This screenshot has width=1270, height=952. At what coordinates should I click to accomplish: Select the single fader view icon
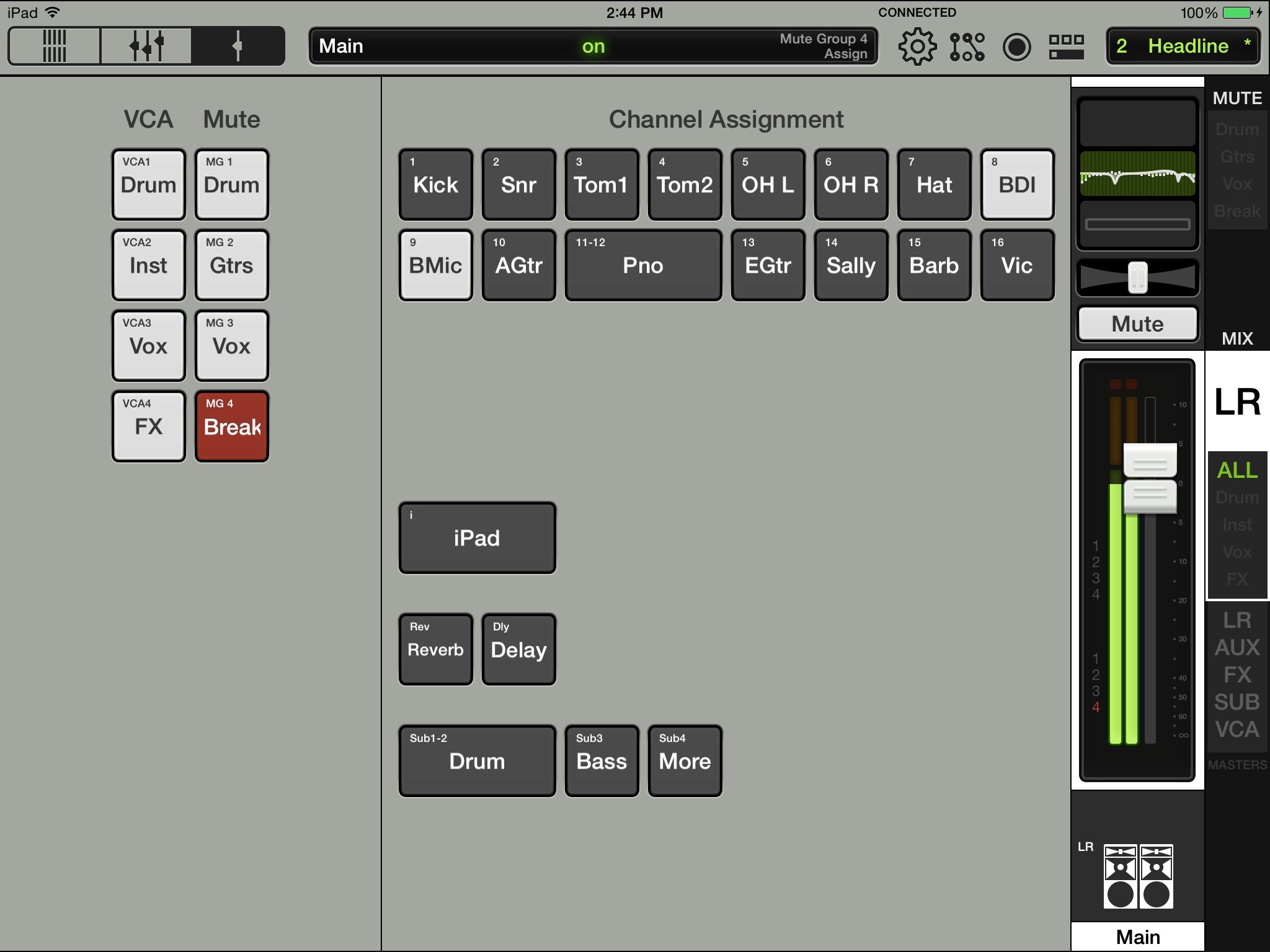pos(238,46)
